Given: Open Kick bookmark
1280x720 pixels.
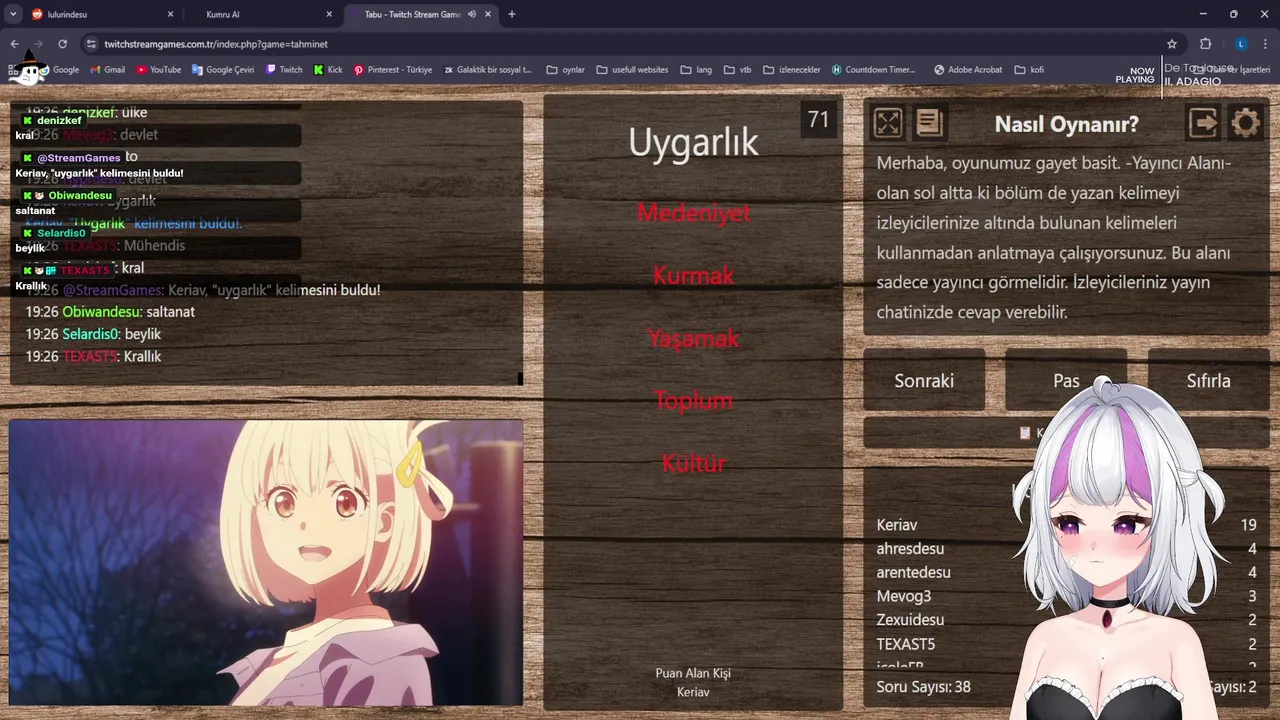Looking at the screenshot, I should coord(328,70).
